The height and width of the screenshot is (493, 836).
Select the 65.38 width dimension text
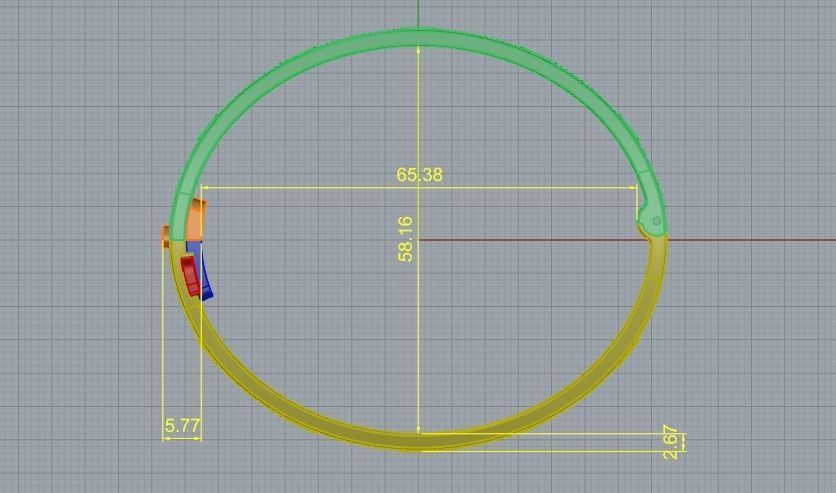pos(420,175)
